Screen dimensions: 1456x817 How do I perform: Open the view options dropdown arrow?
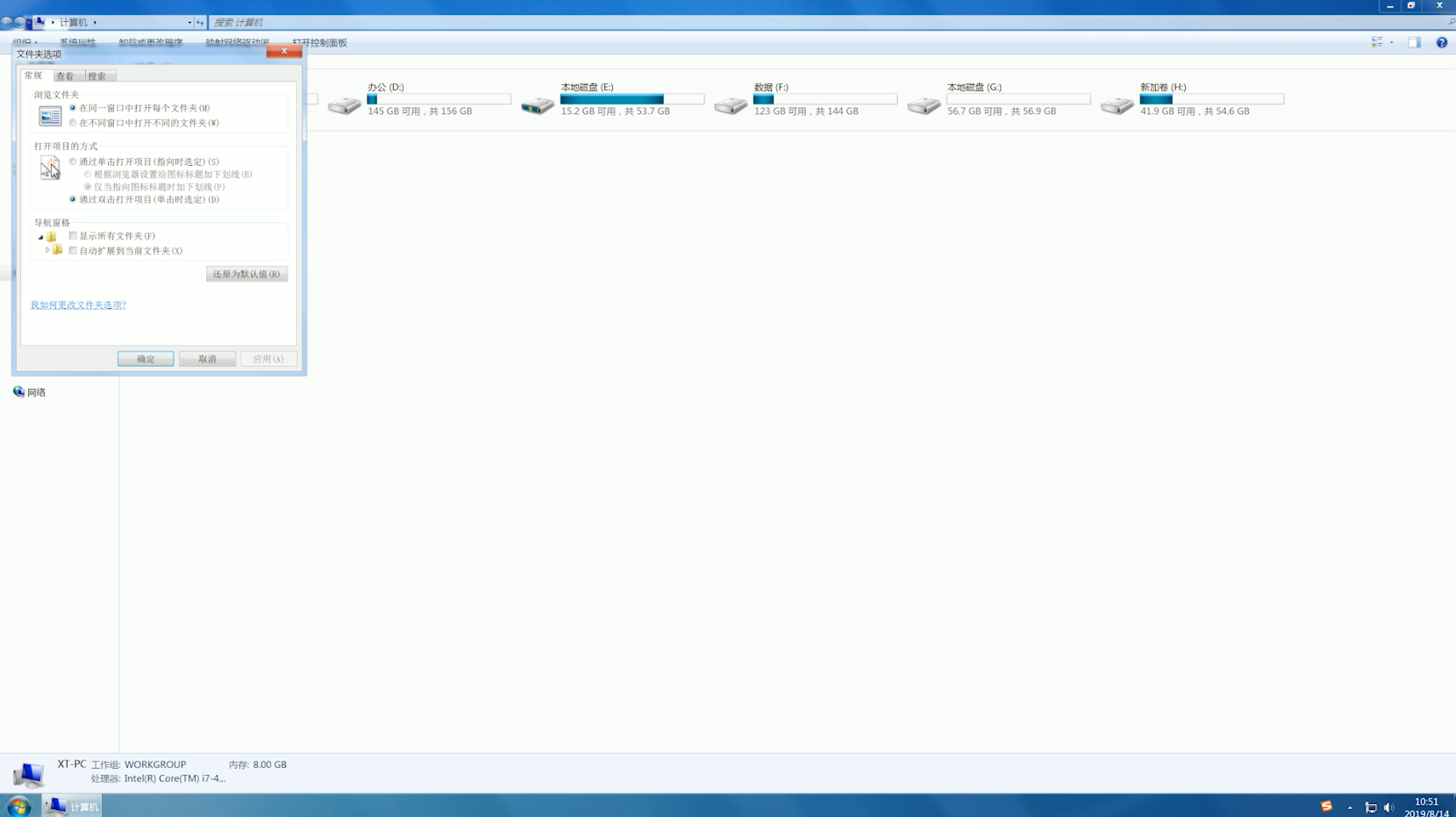[x=1392, y=42]
